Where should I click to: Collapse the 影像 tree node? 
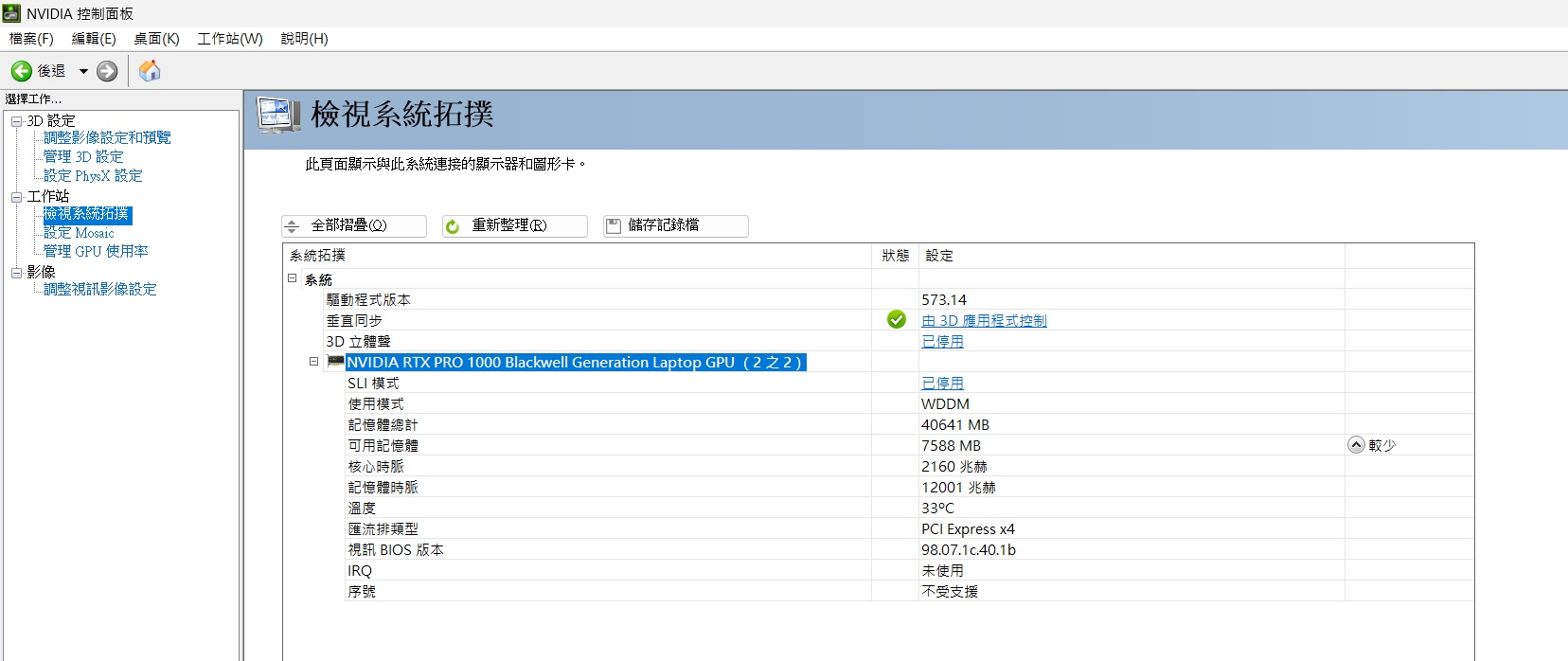[16, 273]
